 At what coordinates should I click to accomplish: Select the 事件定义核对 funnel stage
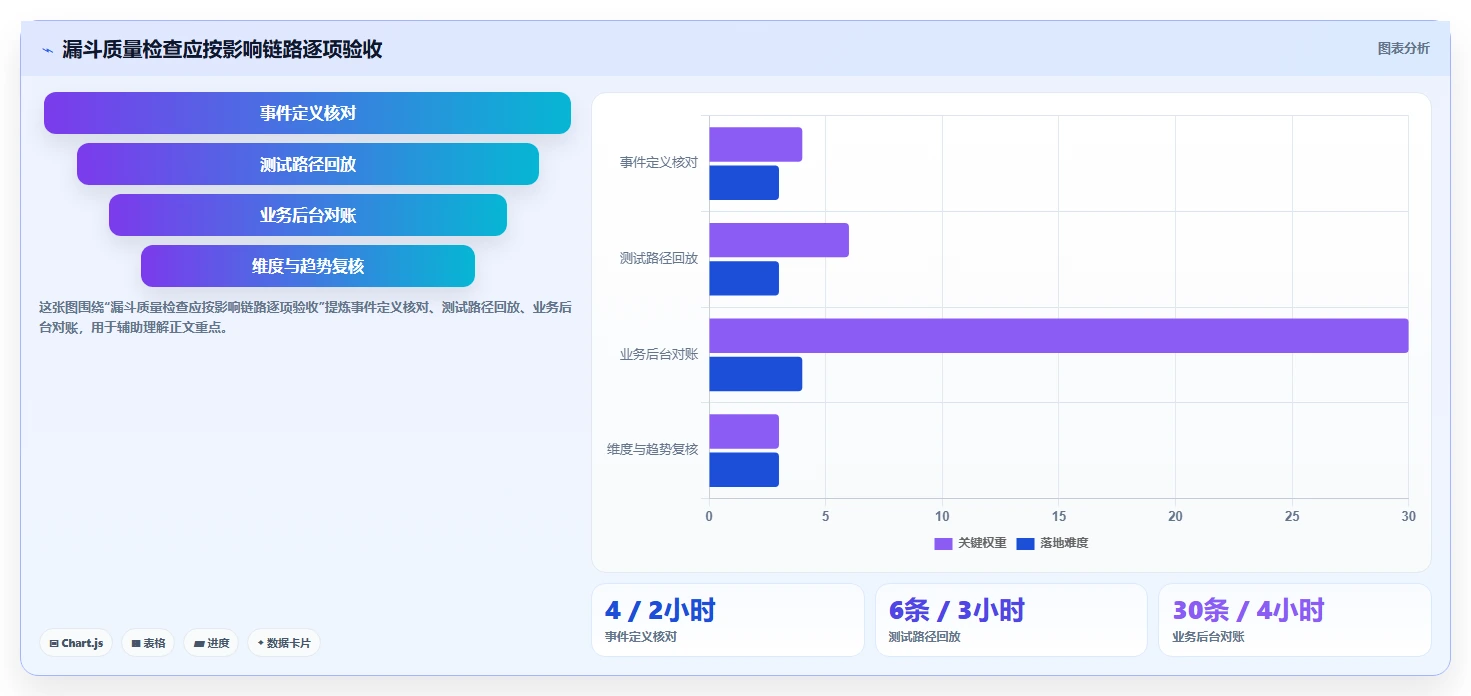pos(307,113)
